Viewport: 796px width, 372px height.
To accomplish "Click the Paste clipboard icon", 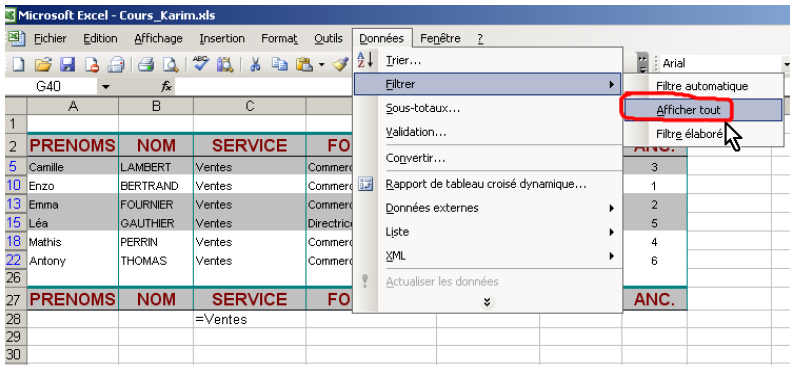I will point(304,64).
